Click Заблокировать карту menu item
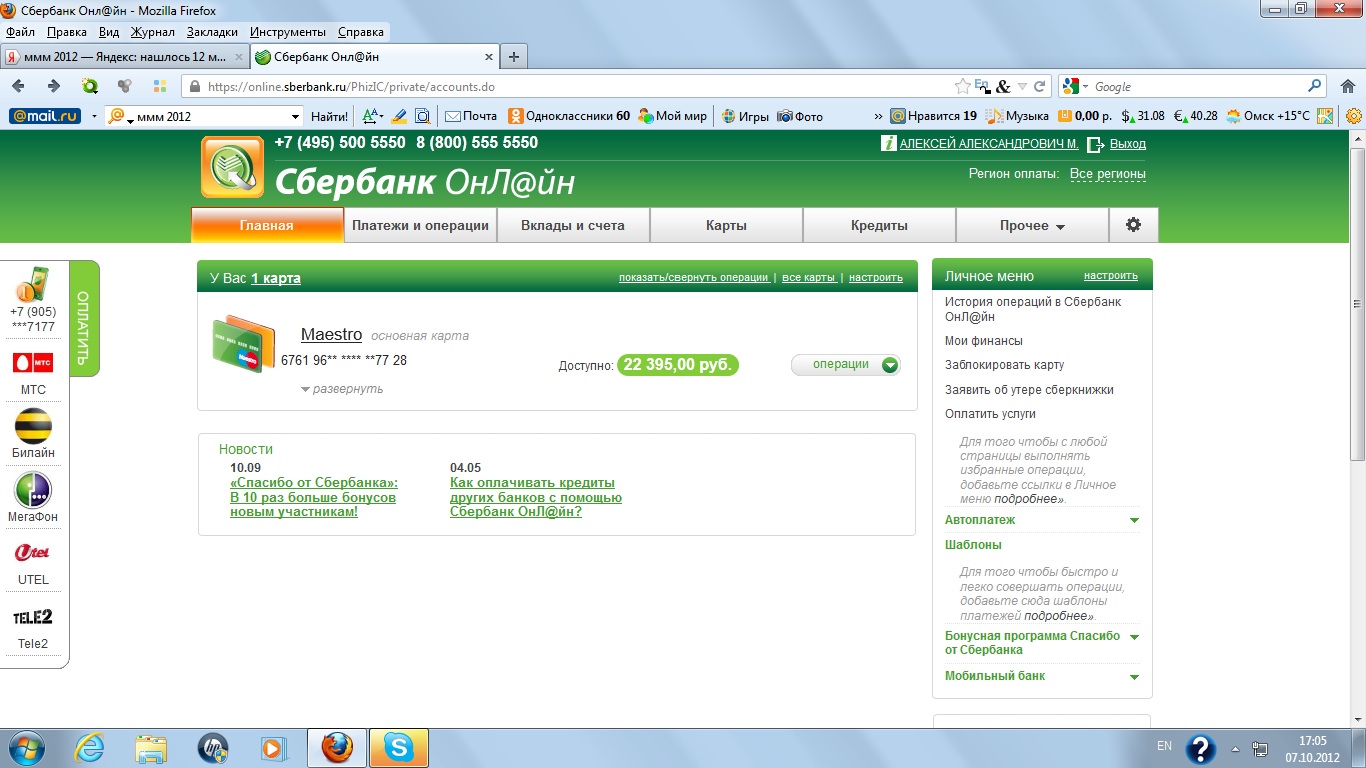Viewport: 1366px width, 768px height. click(1005, 365)
